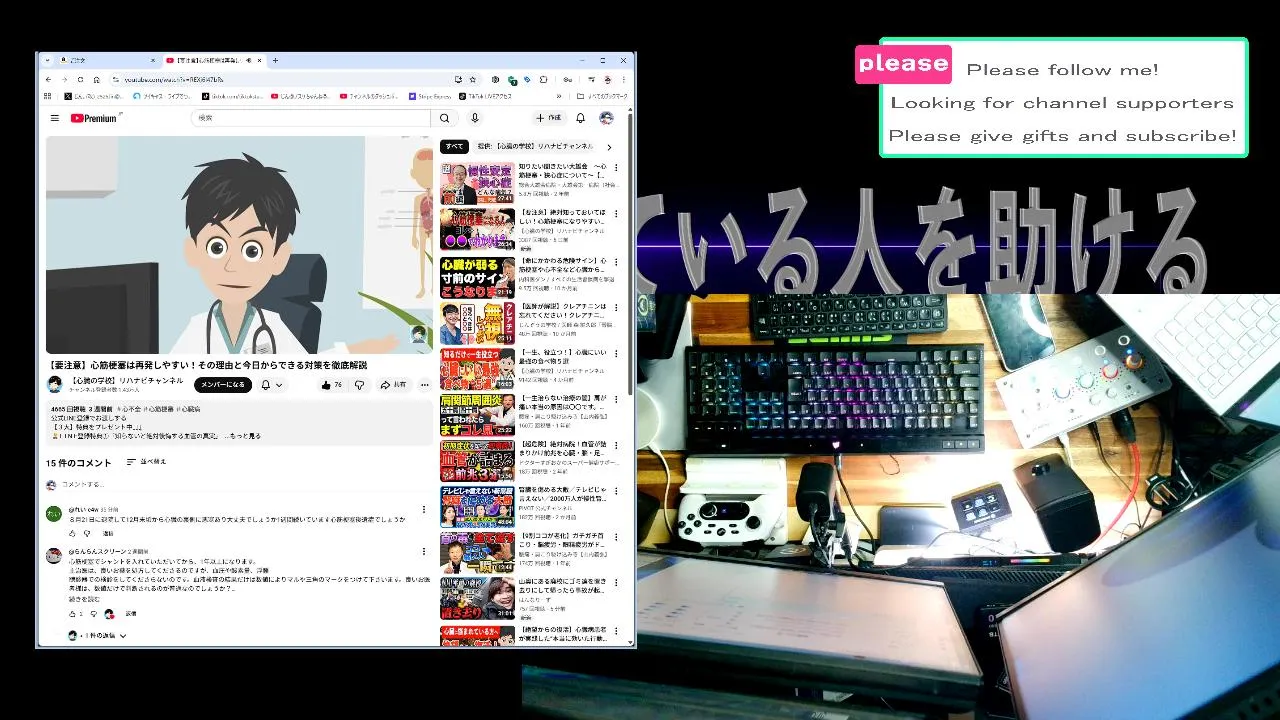Open the 心臓にいい最強の食べ物5選 video thumbnail
Screen dimensions: 1280x720
pyautogui.click(x=477, y=368)
